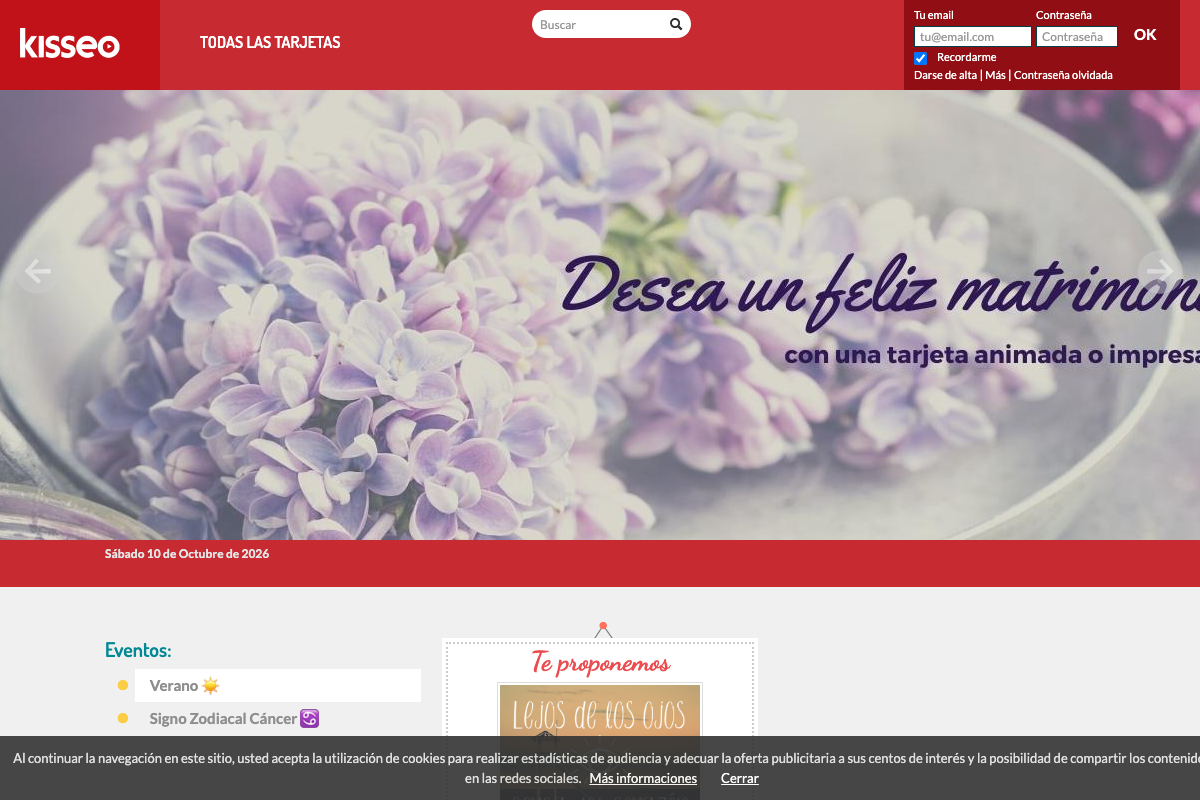The width and height of the screenshot is (1200, 800).
Task: Click the Contraseña password field
Action: [x=1077, y=37]
